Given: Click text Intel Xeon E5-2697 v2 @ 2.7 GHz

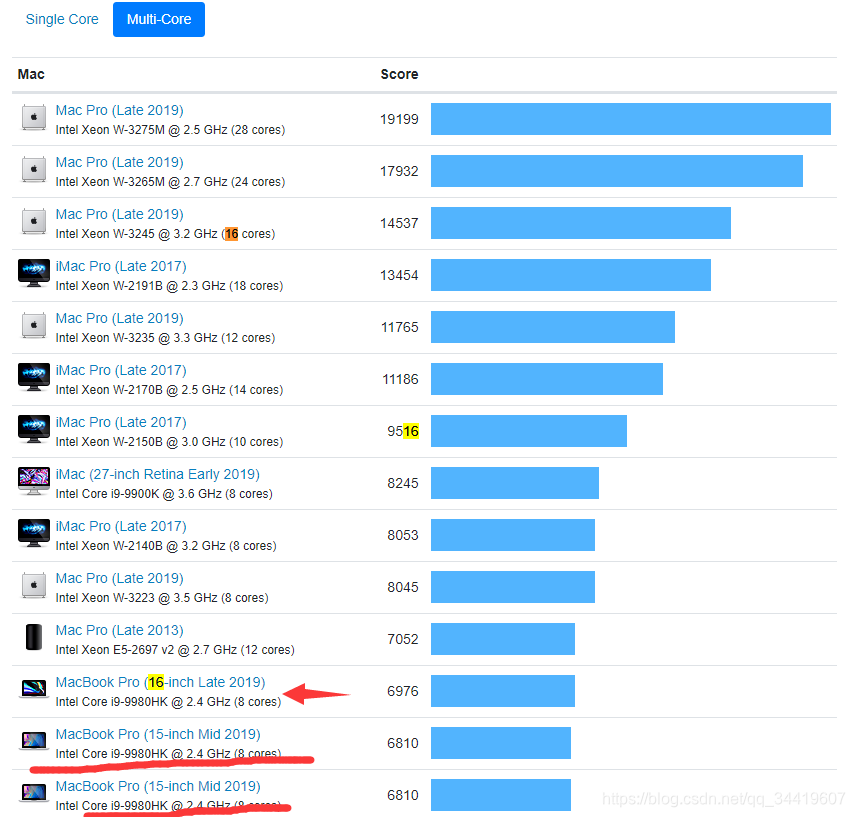Looking at the screenshot, I should [x=146, y=650].
